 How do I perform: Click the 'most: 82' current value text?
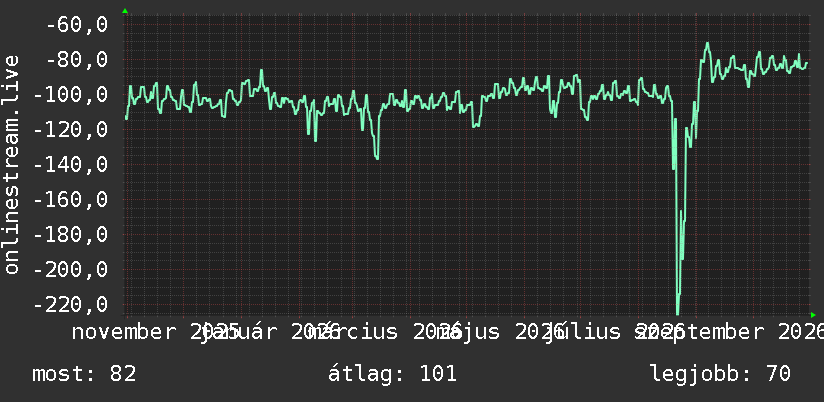(84, 374)
